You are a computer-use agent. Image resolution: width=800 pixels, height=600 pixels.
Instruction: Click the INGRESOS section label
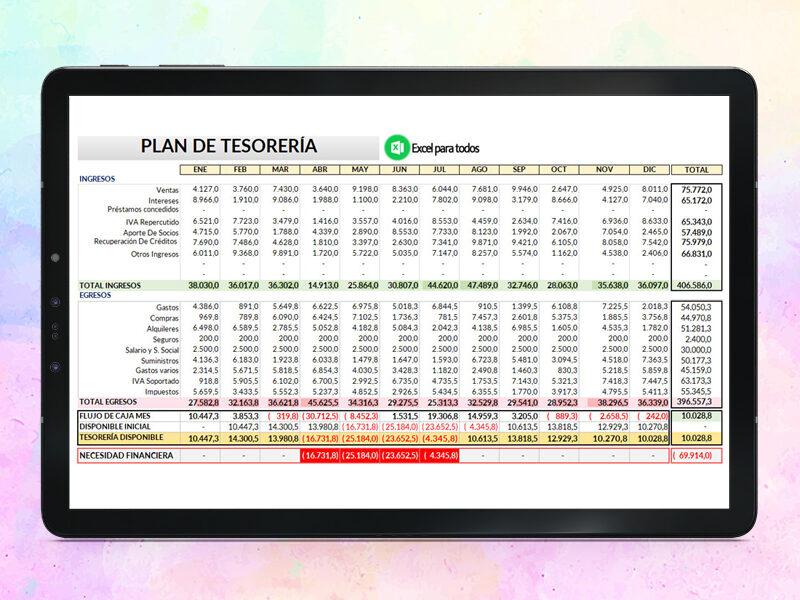pos(97,179)
